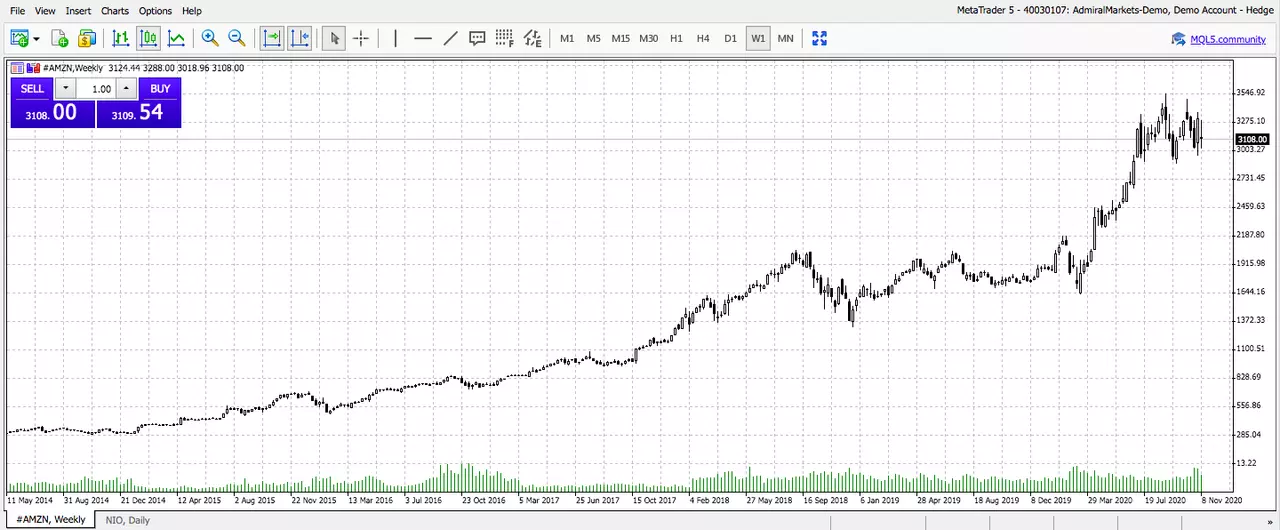The width and height of the screenshot is (1280, 530).
Task: Click the MQL5 graduation cap icon
Action: pos(1179,39)
